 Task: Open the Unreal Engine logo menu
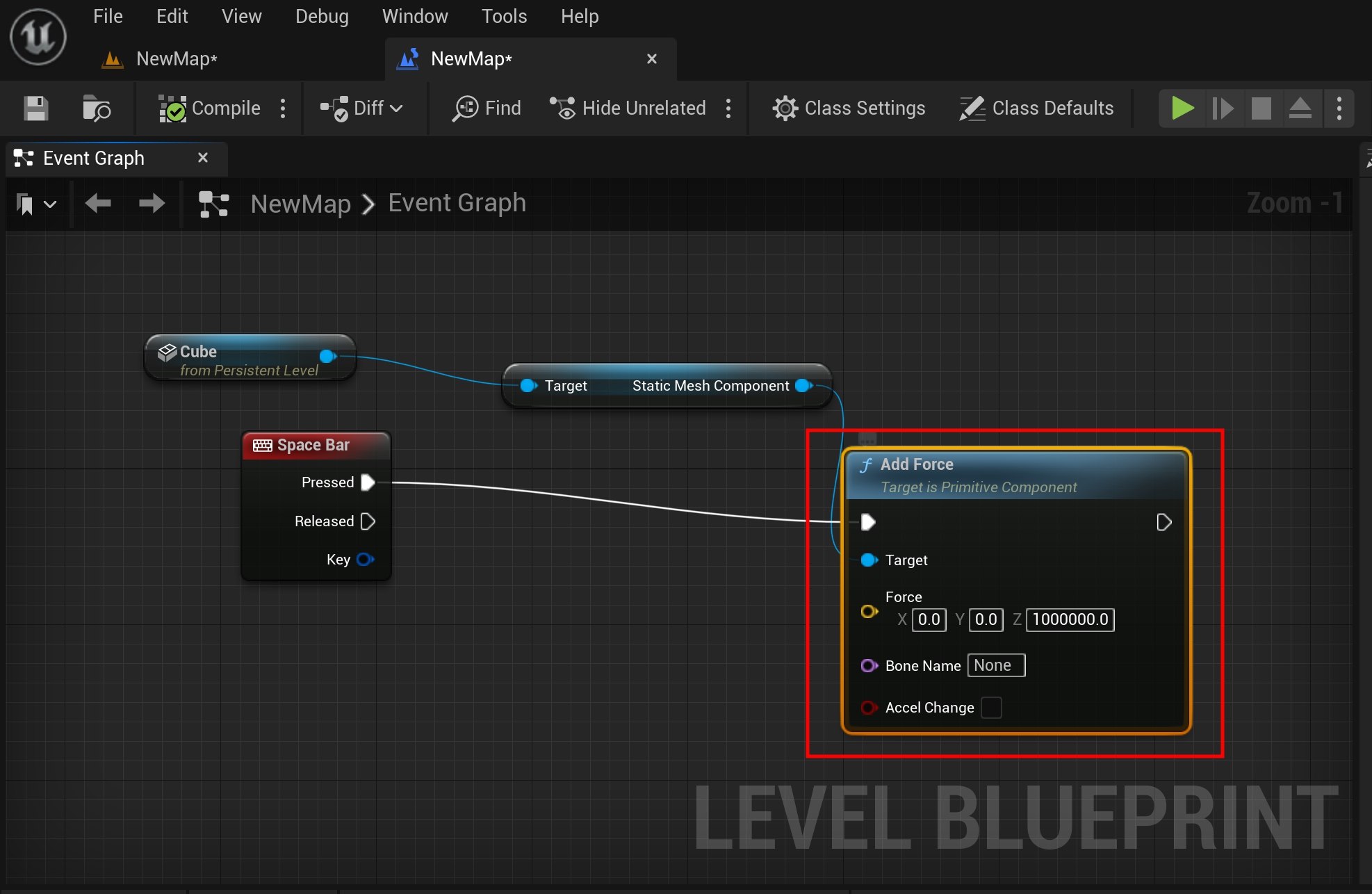(38, 37)
